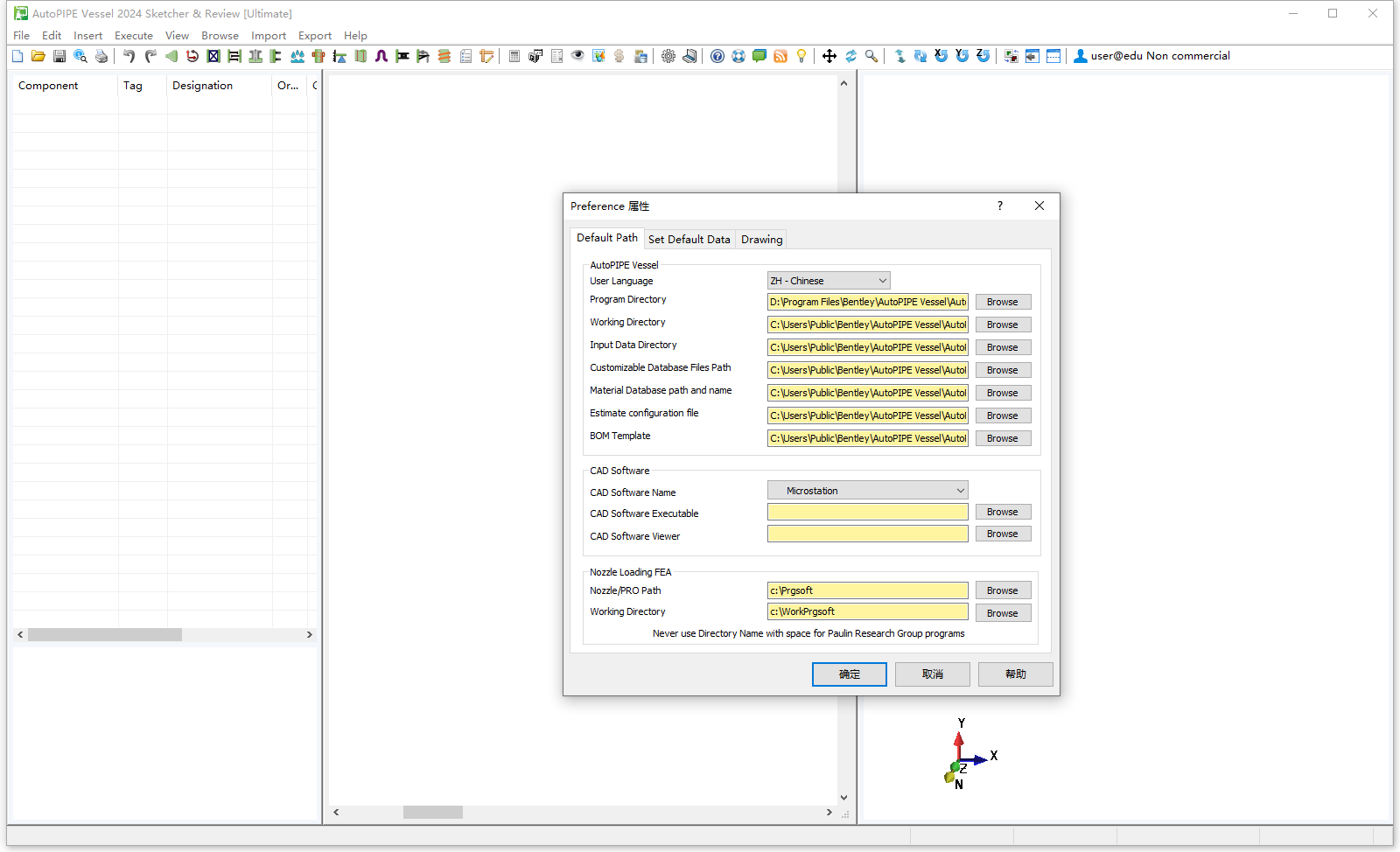Click the blue crossed-box icon in toolbar
The height and width of the screenshot is (852, 1400).
point(213,56)
